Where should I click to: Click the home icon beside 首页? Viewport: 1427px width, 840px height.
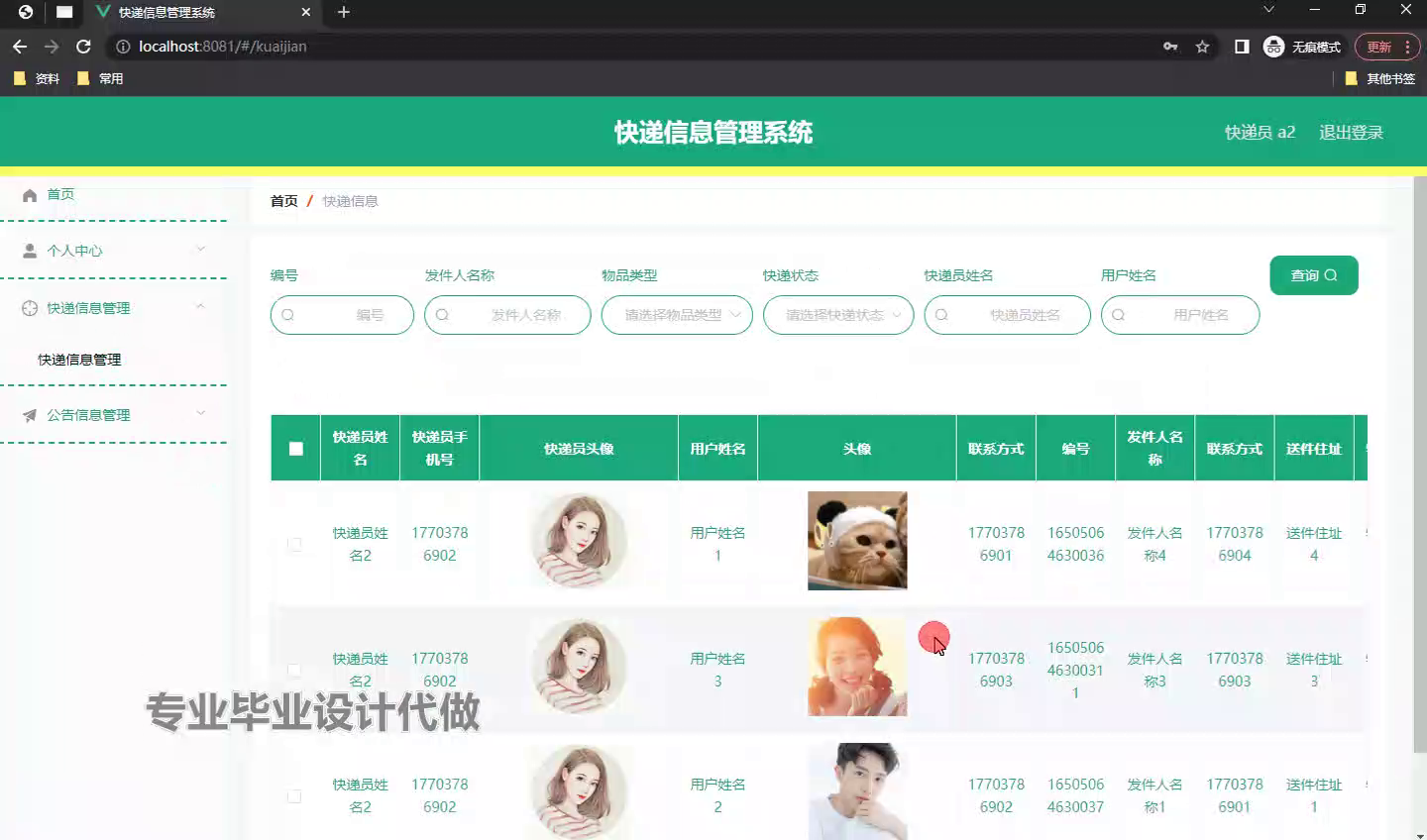tap(30, 195)
